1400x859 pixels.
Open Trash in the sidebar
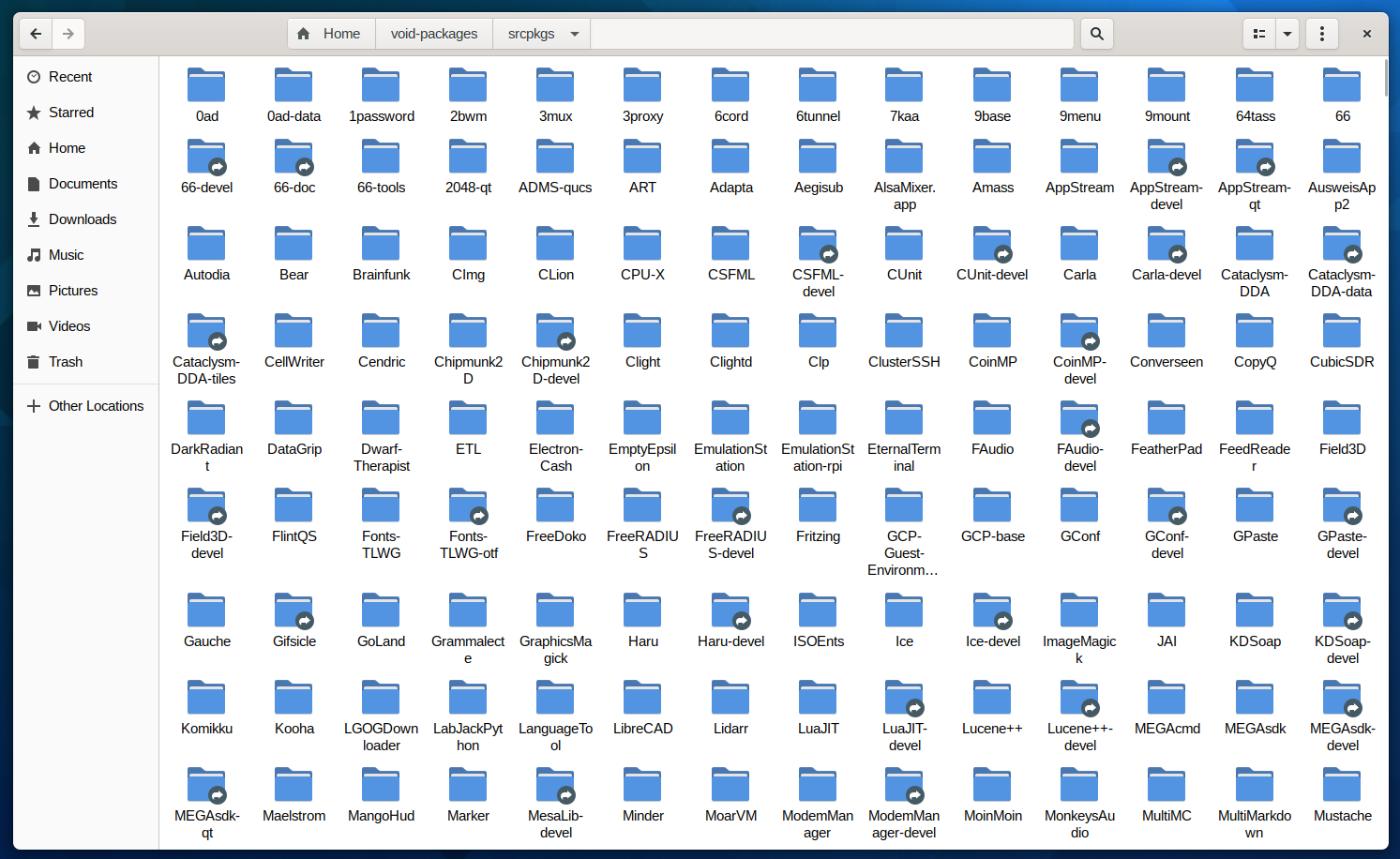point(86,362)
